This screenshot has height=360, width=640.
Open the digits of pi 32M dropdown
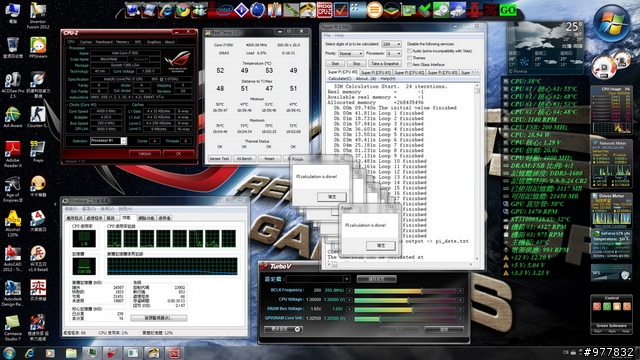tap(391, 44)
